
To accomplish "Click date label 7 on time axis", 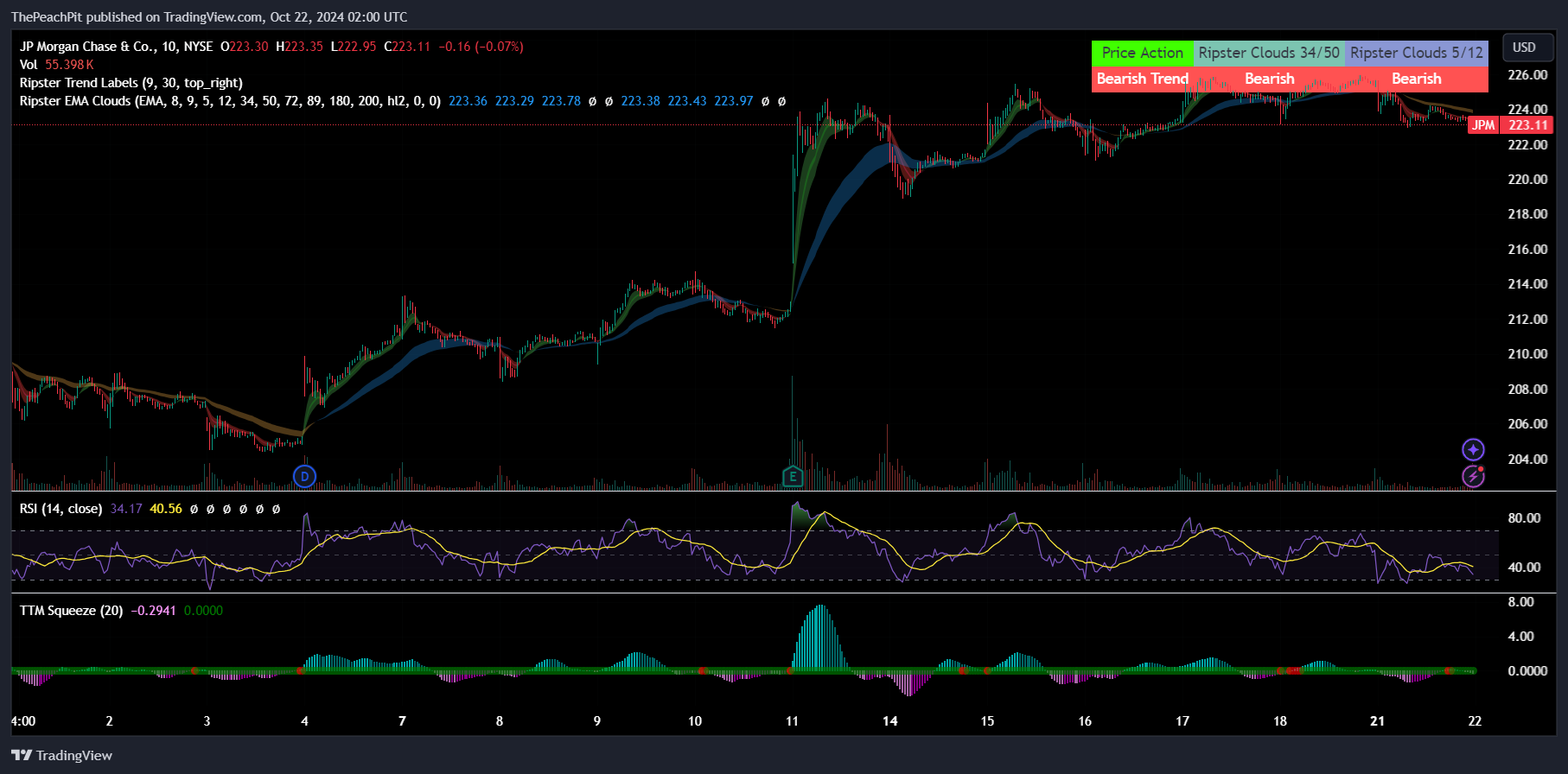I will (x=402, y=721).
